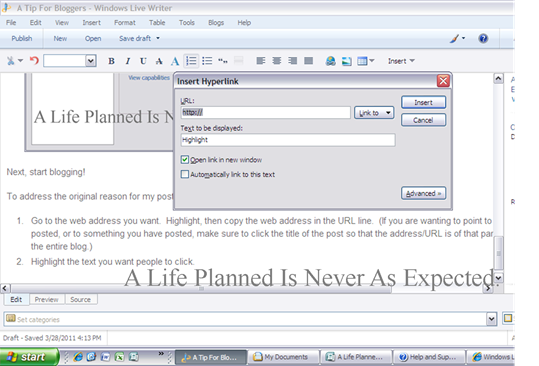539x366 pixels.
Task: Open the Help menu
Action: (x=244, y=23)
